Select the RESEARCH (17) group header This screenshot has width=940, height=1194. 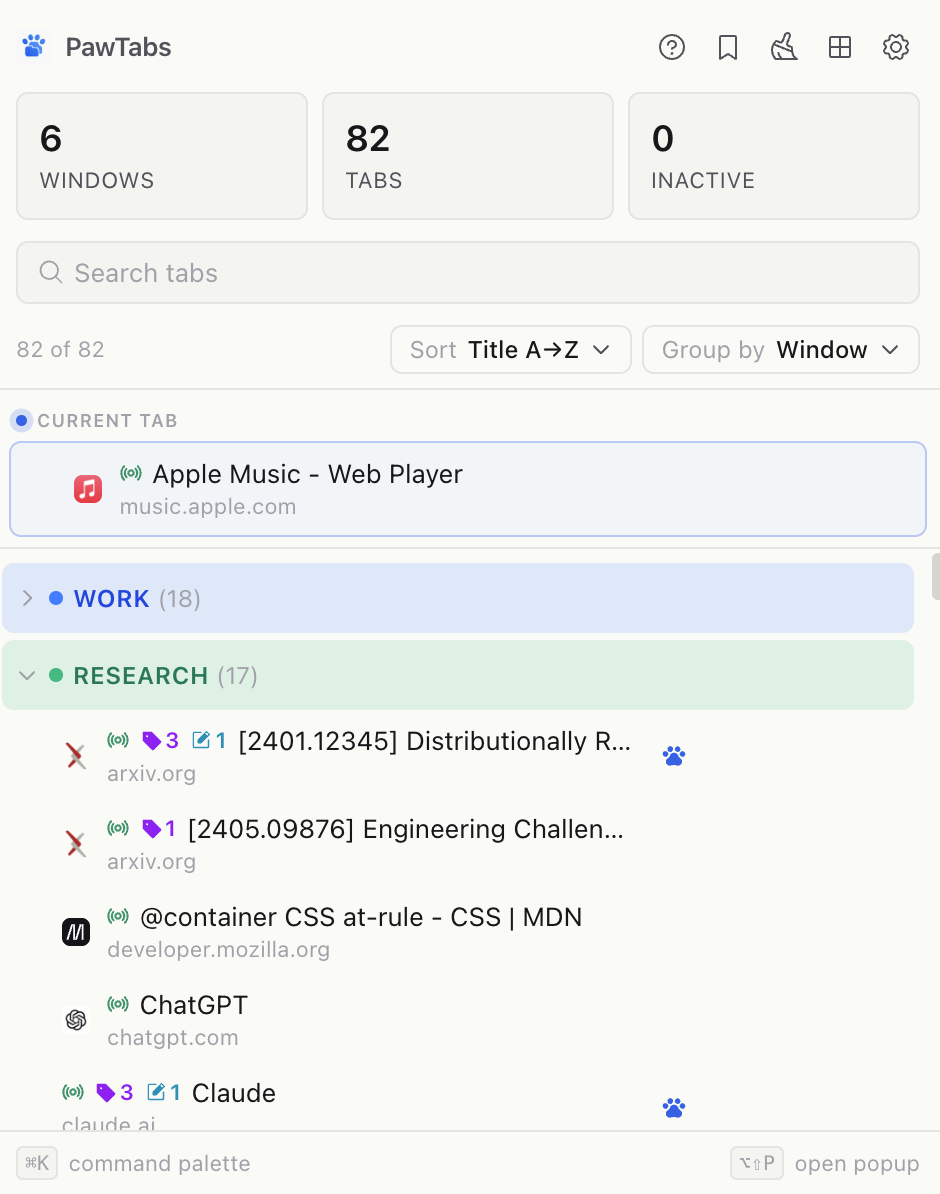tap(458, 675)
